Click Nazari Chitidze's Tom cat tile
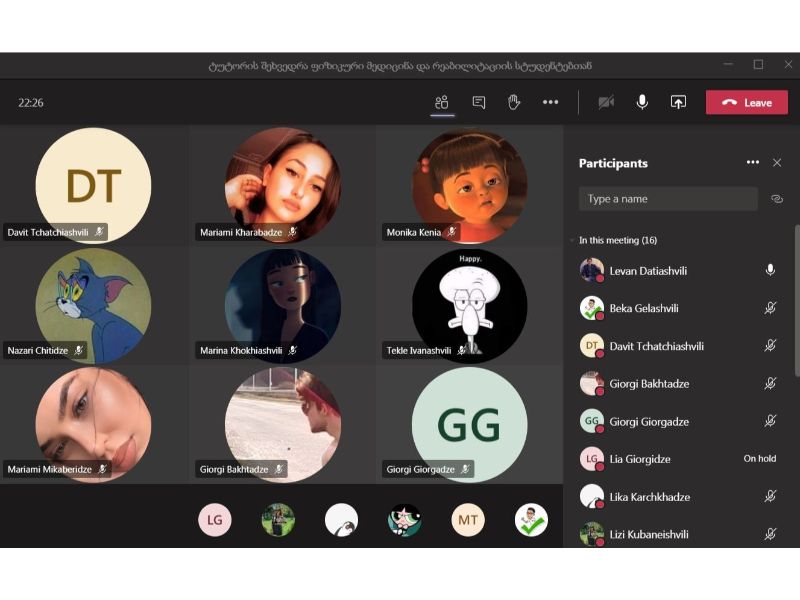Viewport: 800px width, 600px height. tap(93, 306)
